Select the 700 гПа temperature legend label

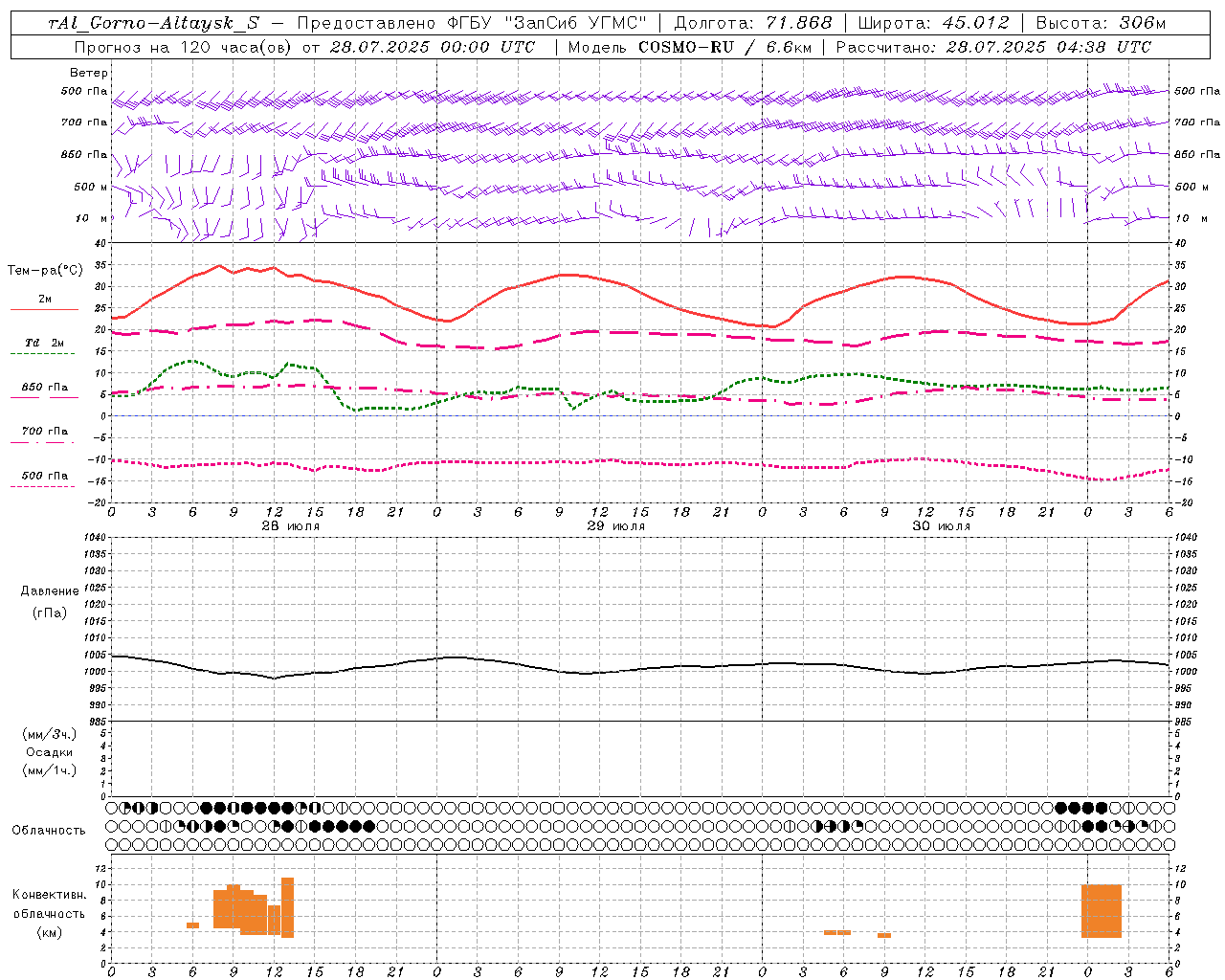45,431
